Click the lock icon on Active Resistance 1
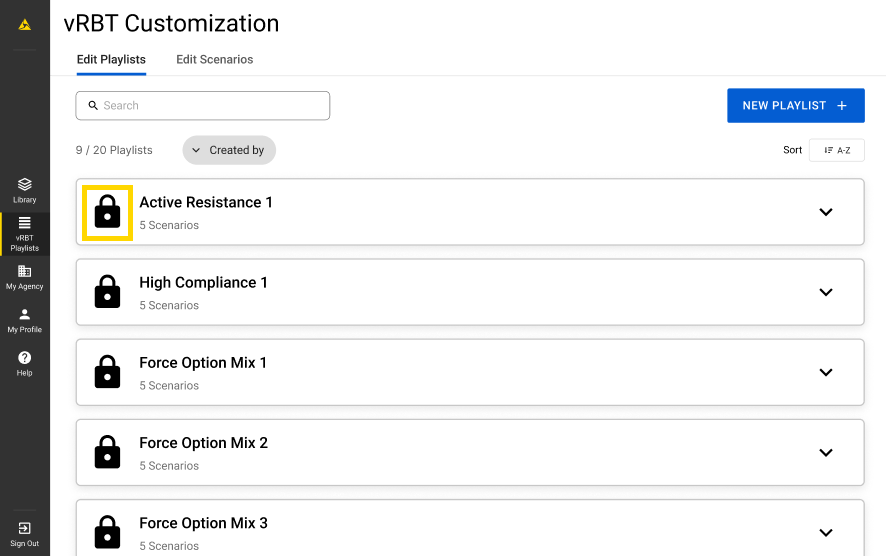The height and width of the screenshot is (556, 886). 107,212
